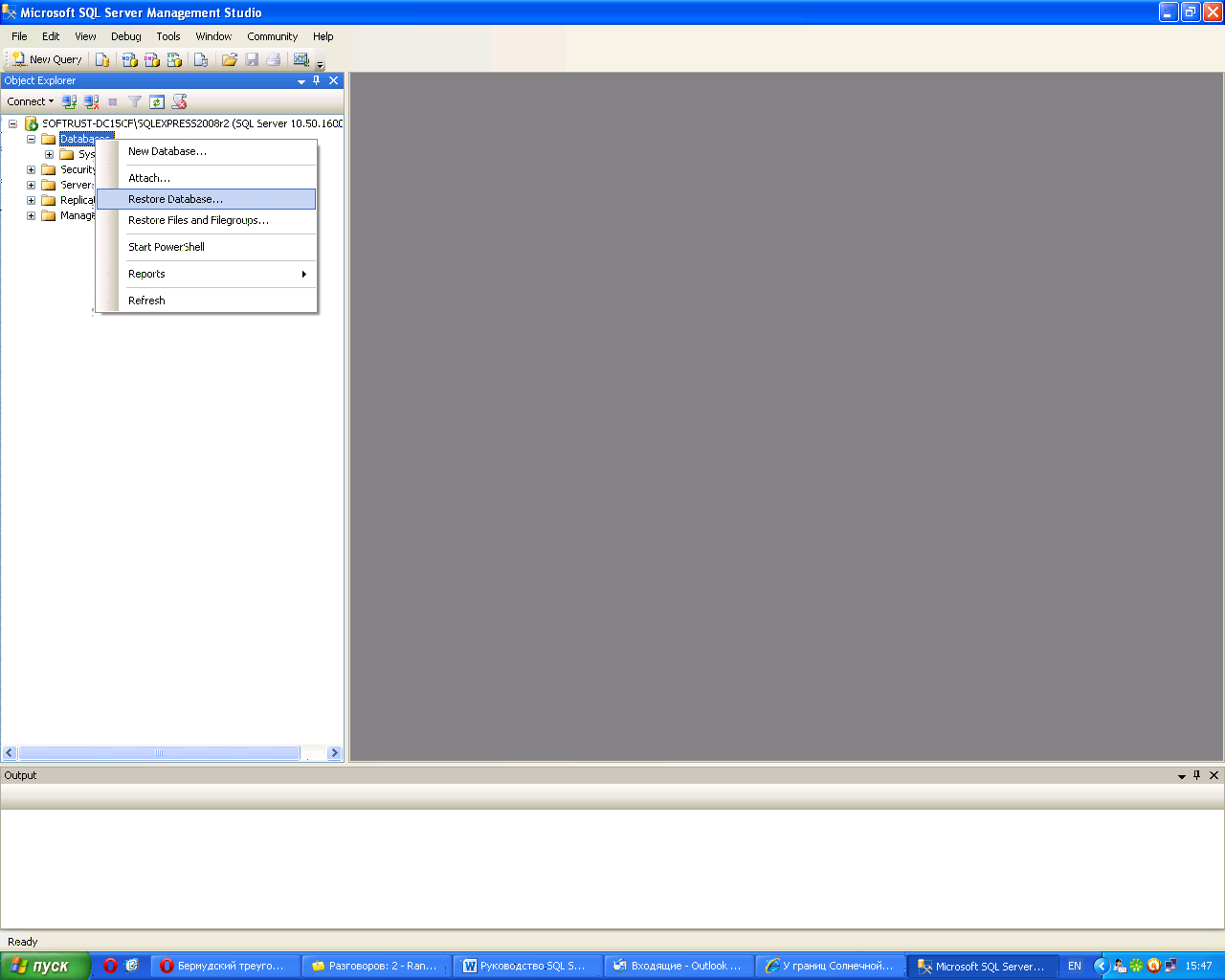The height and width of the screenshot is (980, 1225).
Task: Open the Tools menu
Action: pyautogui.click(x=168, y=36)
